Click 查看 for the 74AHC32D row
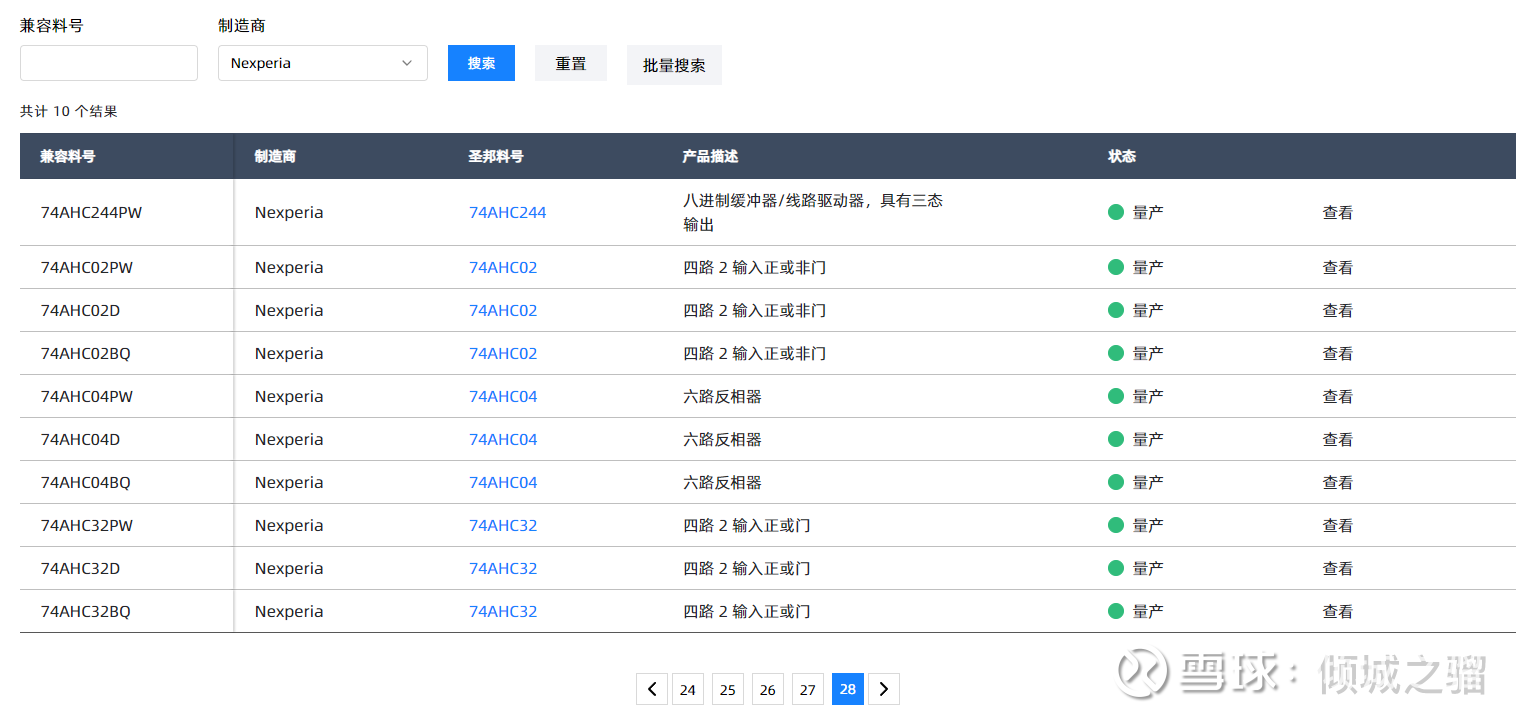1531x721 pixels. [x=1337, y=568]
